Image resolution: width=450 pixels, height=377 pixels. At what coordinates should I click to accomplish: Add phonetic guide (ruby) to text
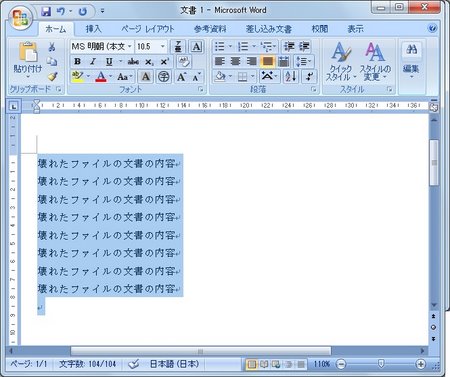click(178, 47)
